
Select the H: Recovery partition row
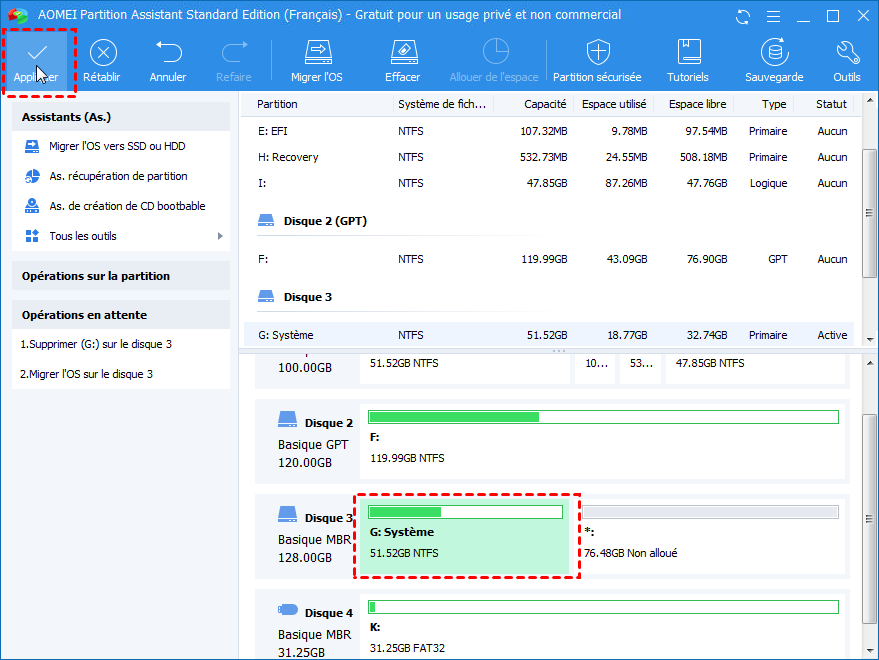pos(549,158)
